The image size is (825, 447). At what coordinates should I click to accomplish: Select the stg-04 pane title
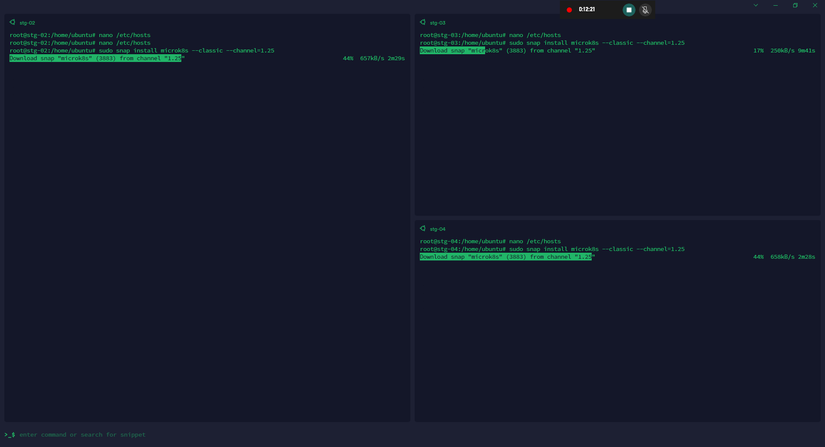437,229
